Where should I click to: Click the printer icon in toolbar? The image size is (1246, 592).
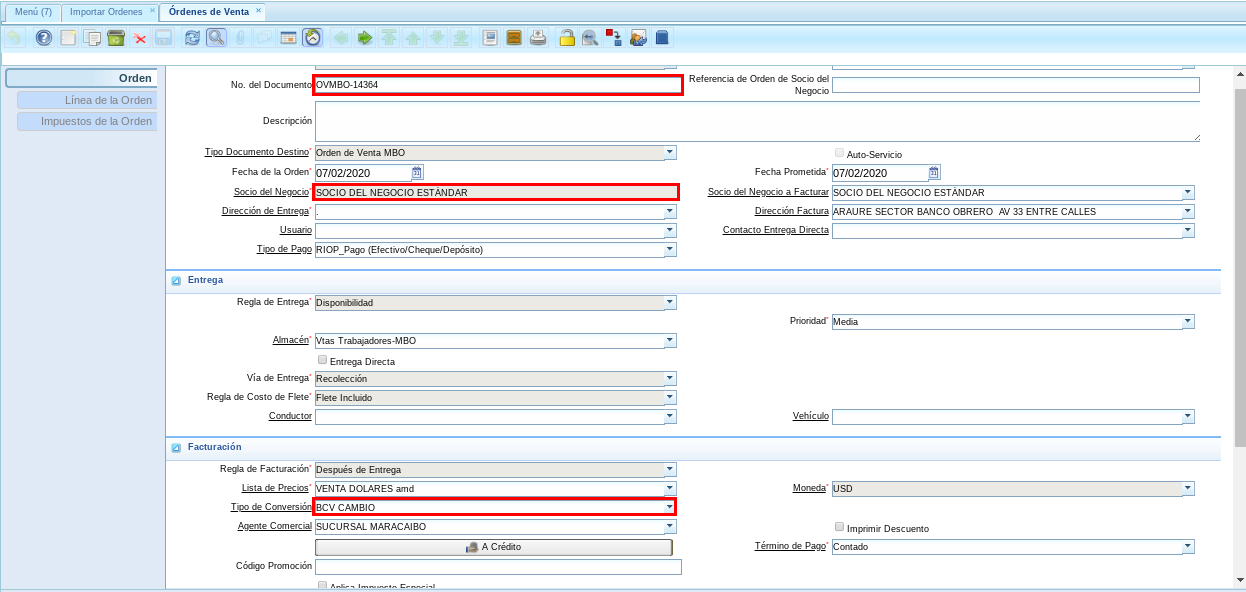(x=538, y=38)
